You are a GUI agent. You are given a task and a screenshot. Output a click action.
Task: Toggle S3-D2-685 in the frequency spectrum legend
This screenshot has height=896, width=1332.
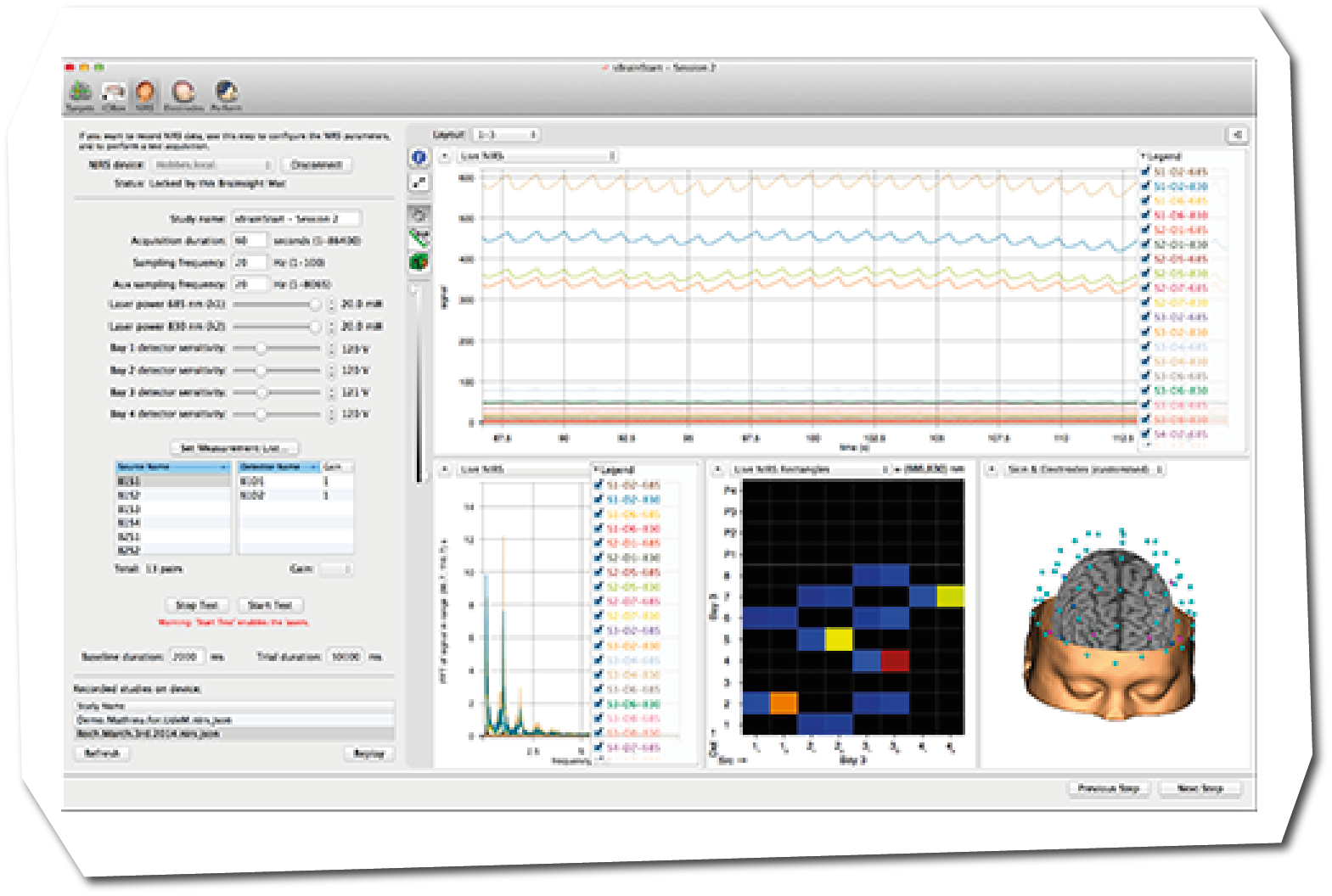(x=599, y=630)
